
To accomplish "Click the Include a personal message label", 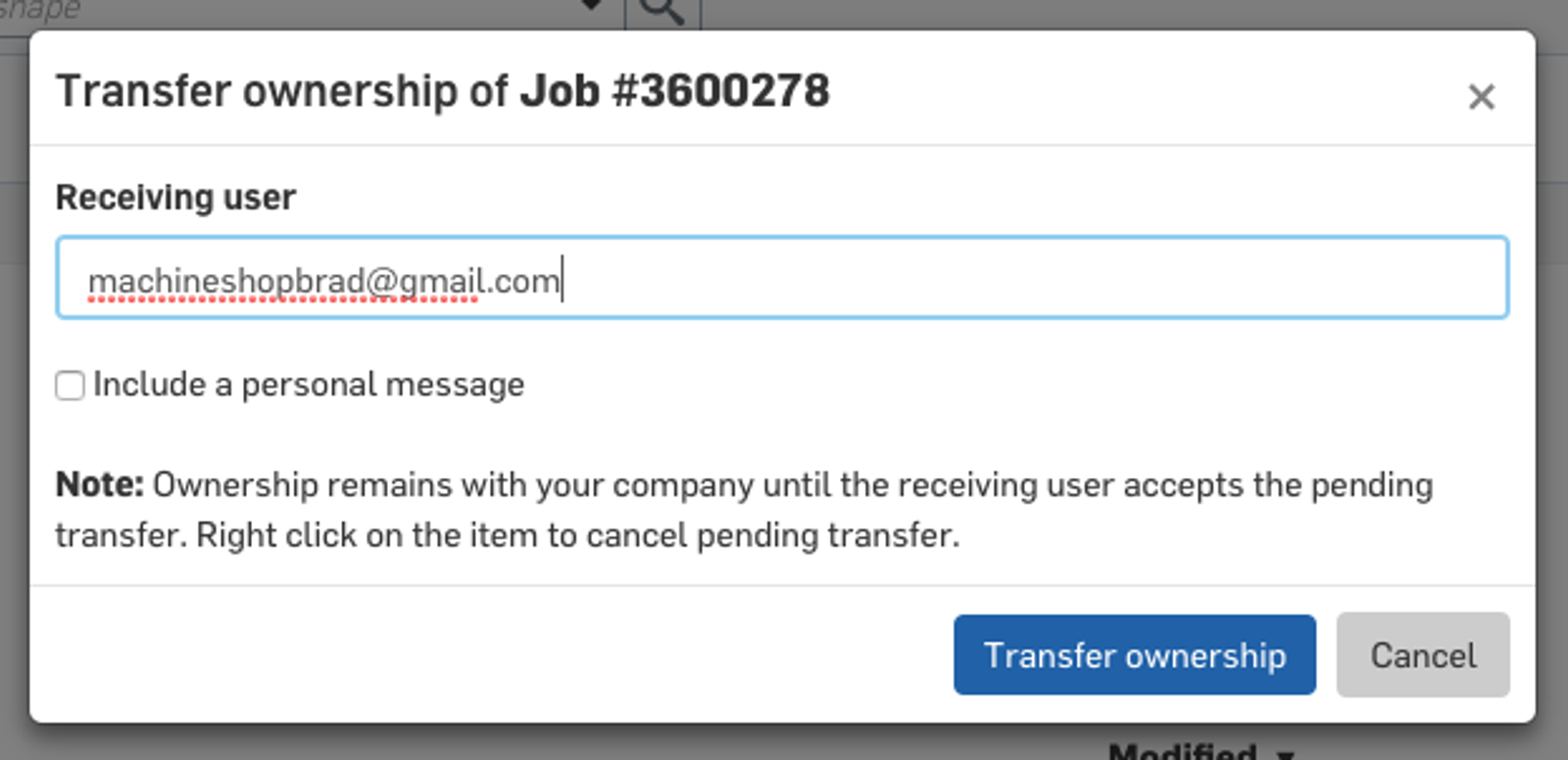I will point(309,385).
